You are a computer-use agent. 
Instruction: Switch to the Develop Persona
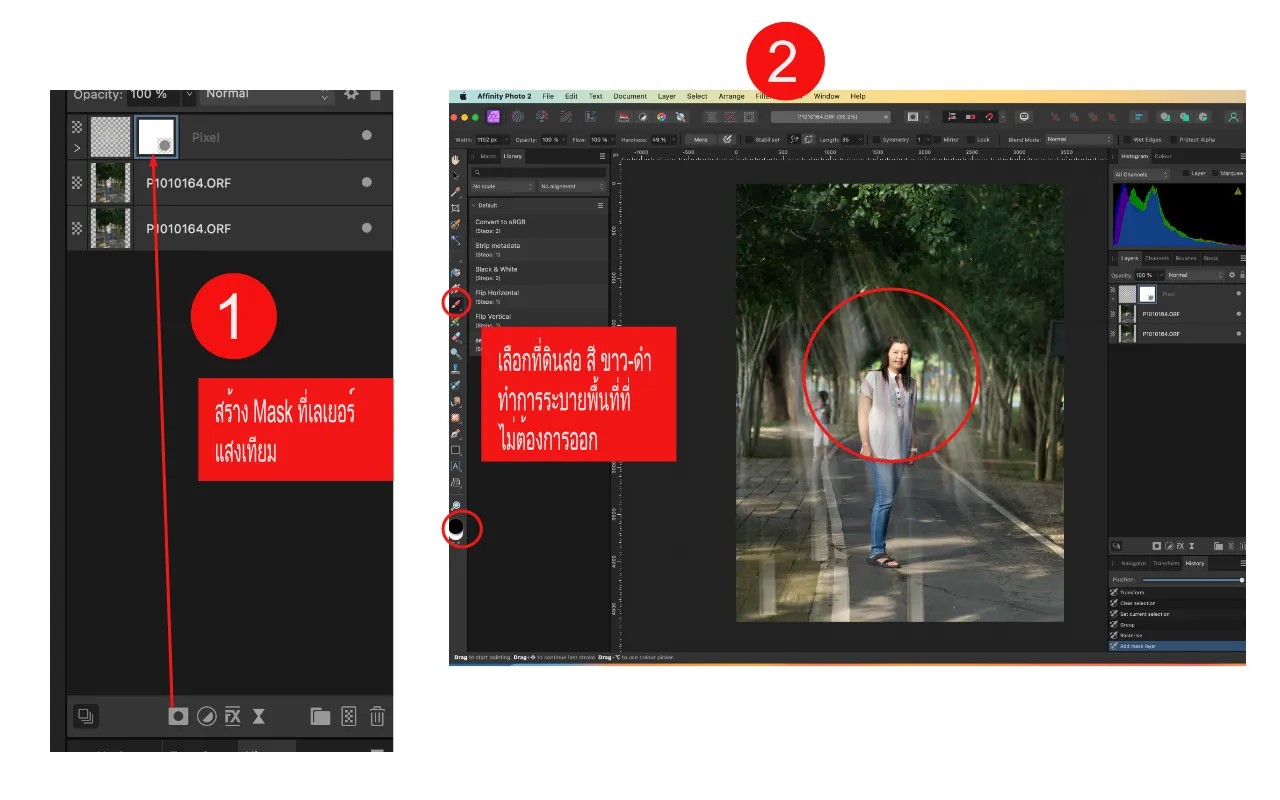pyautogui.click(x=542, y=117)
